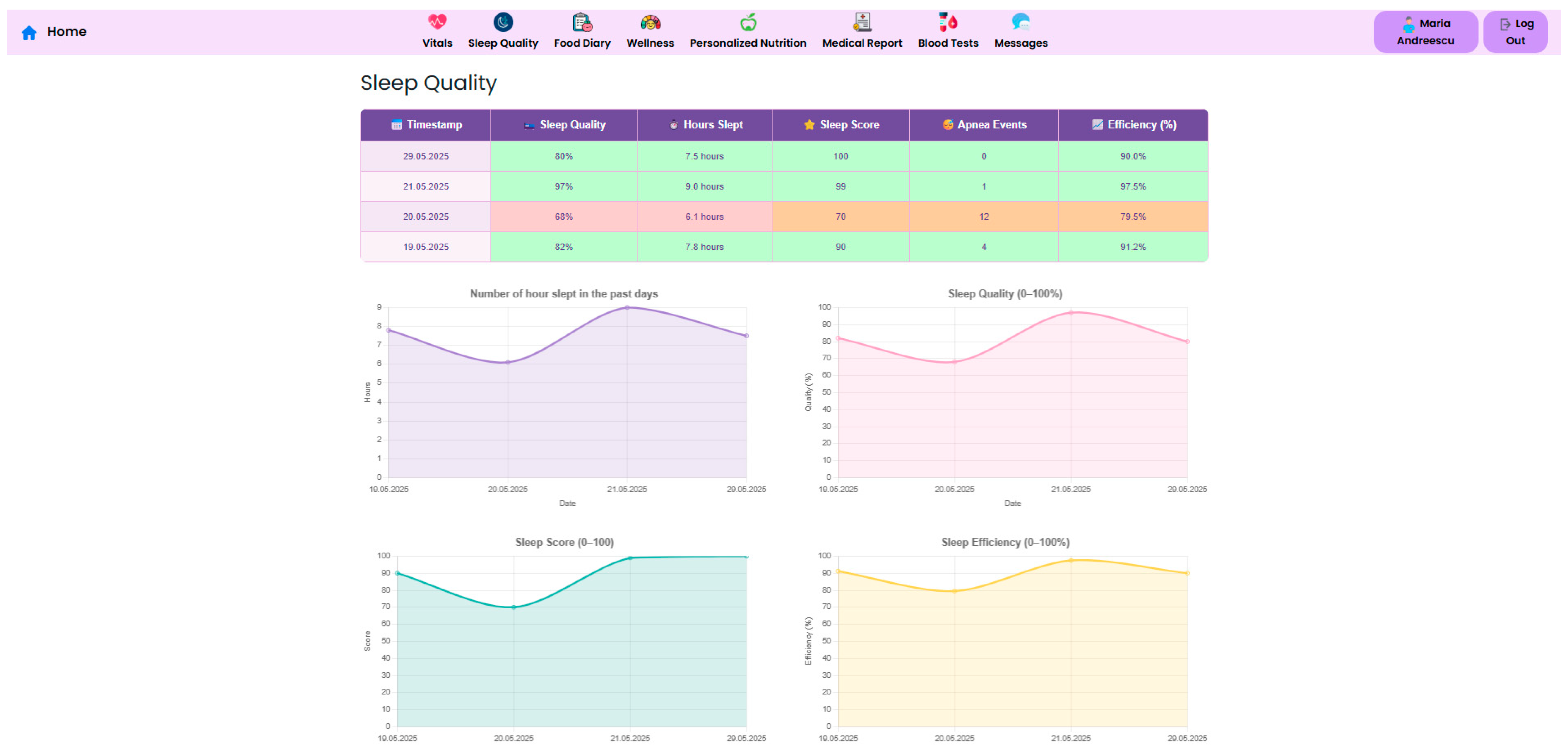Click the blue Home house icon
Screen dimensions: 1568x750
(x=29, y=32)
